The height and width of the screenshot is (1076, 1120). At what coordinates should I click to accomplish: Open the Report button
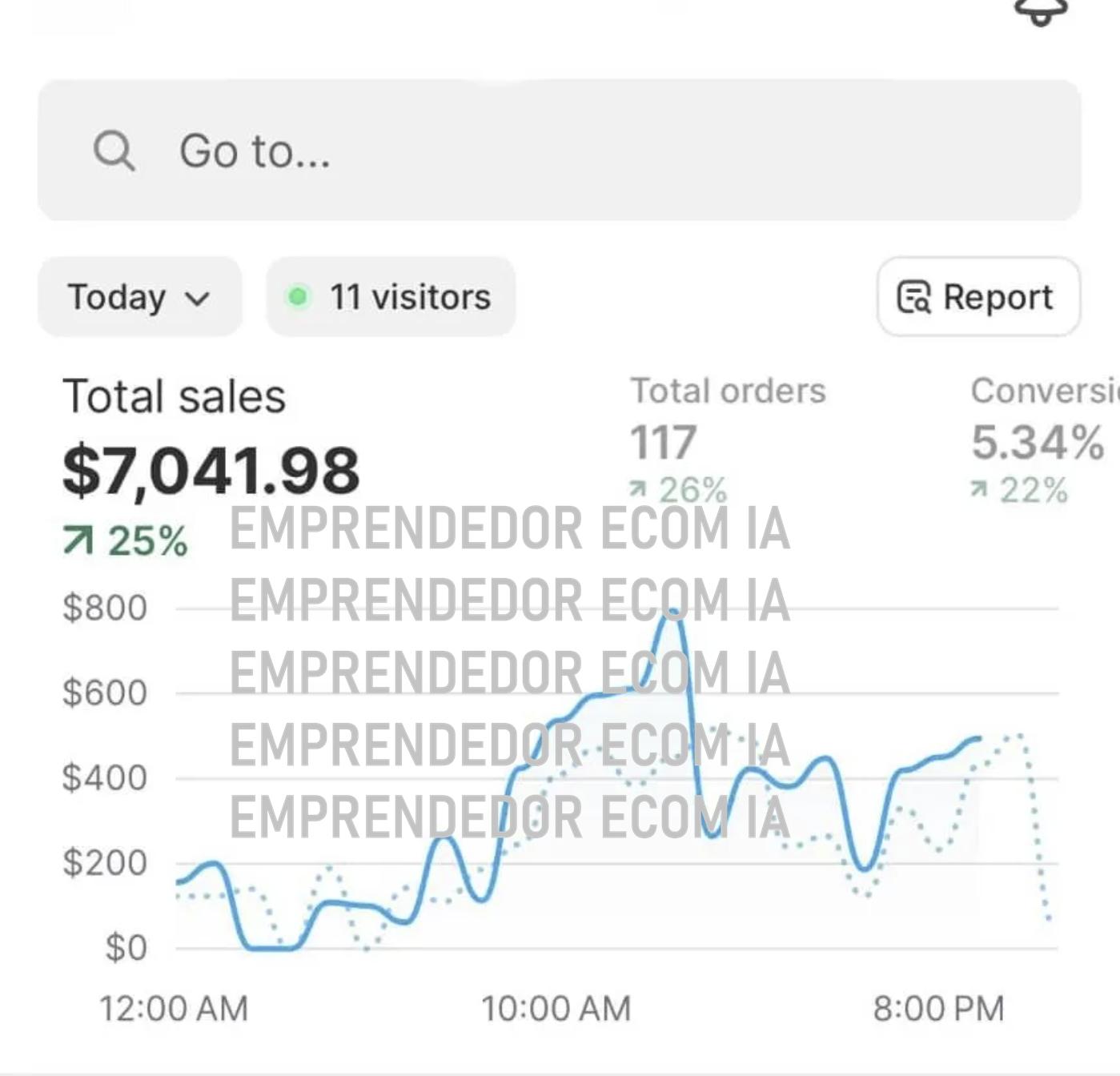pos(977,297)
